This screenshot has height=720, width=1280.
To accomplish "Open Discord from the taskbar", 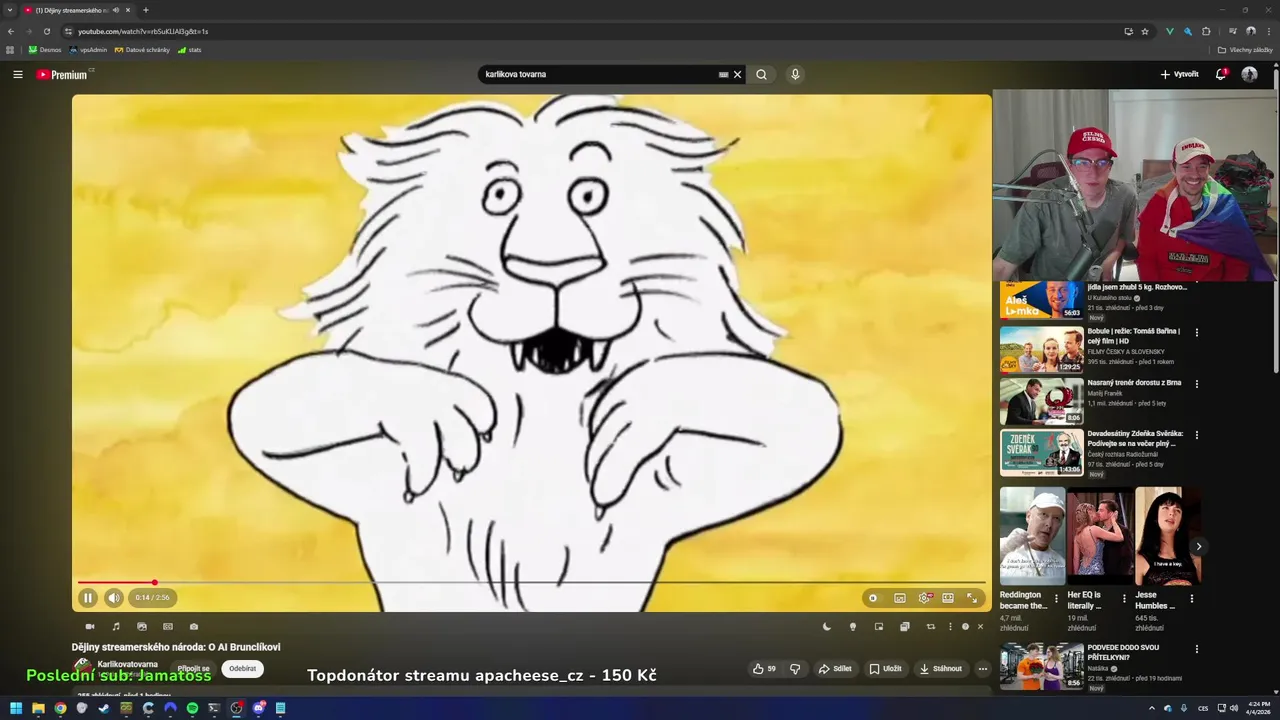I will tap(259, 708).
